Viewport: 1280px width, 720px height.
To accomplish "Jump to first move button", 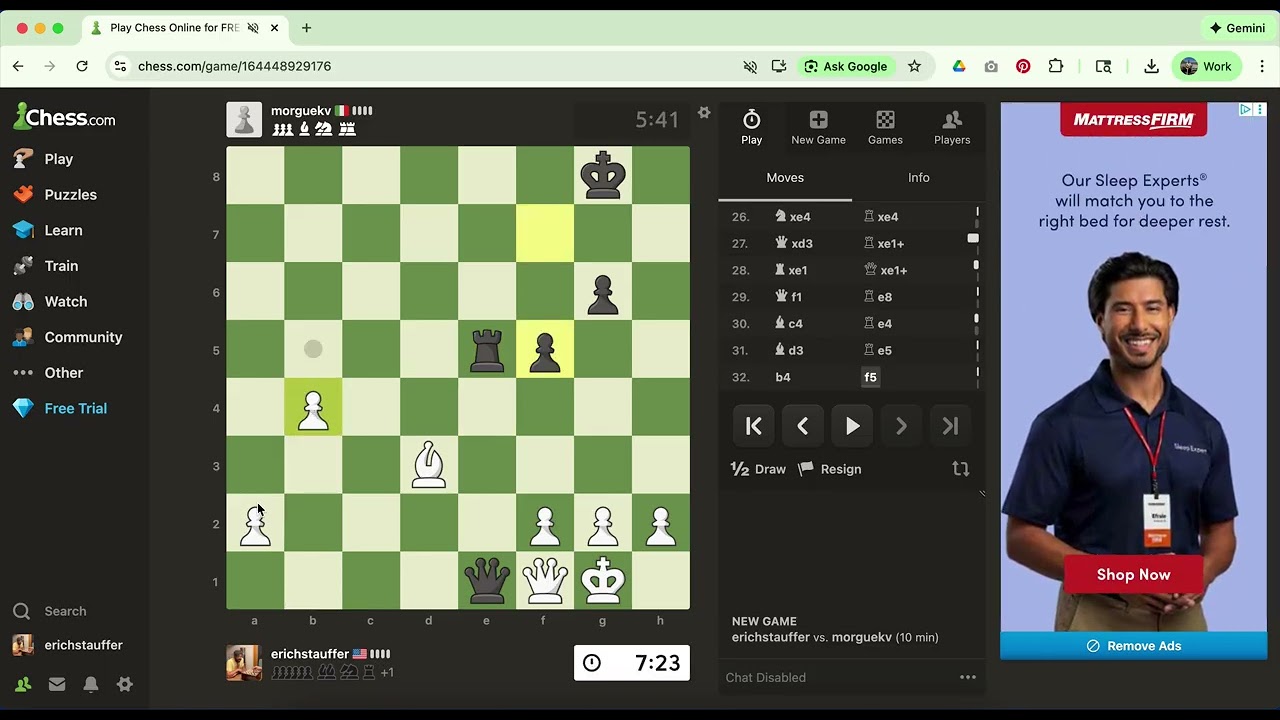I will pos(754,426).
